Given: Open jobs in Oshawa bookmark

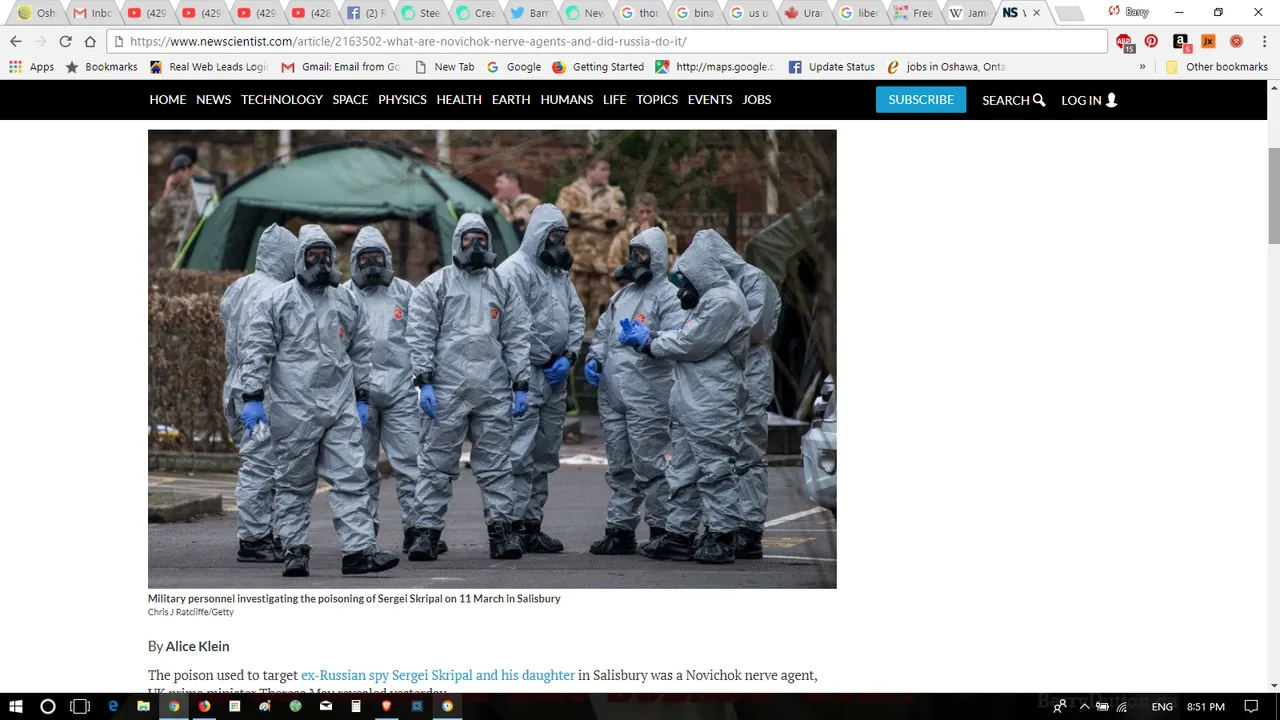Looking at the screenshot, I should pyautogui.click(x=947, y=67).
